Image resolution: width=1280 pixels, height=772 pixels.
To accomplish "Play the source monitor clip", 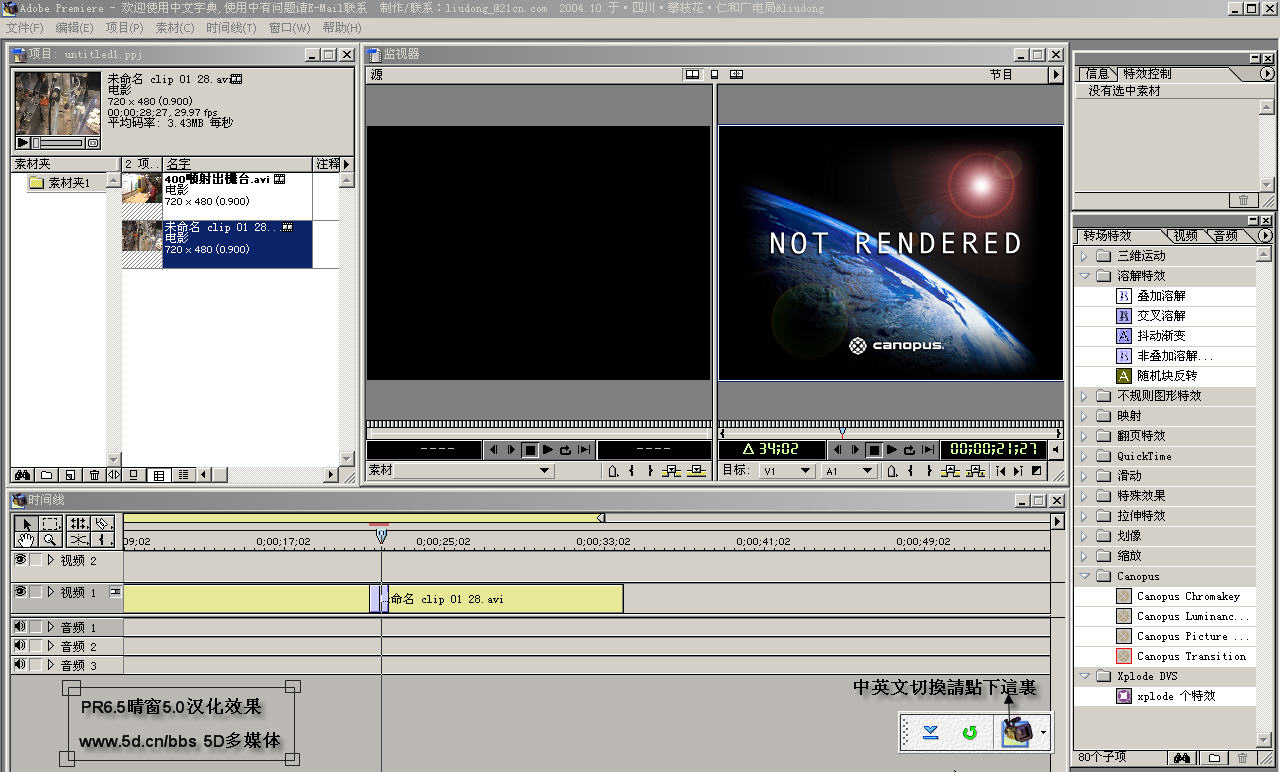I will coord(548,450).
